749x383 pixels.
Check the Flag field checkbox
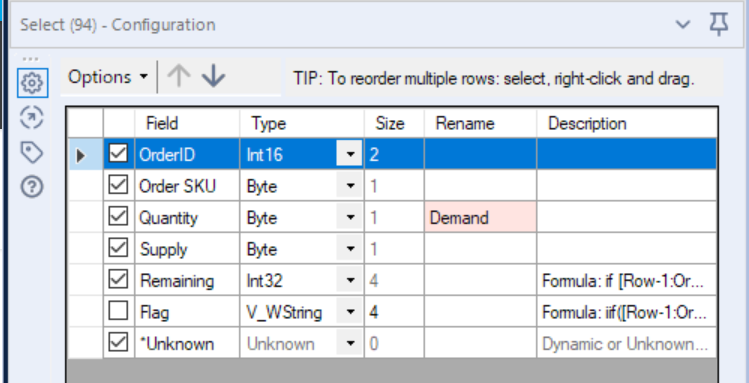(x=118, y=311)
